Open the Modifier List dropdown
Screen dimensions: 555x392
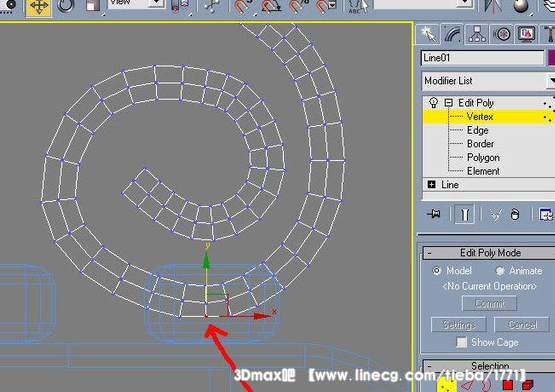coord(488,81)
